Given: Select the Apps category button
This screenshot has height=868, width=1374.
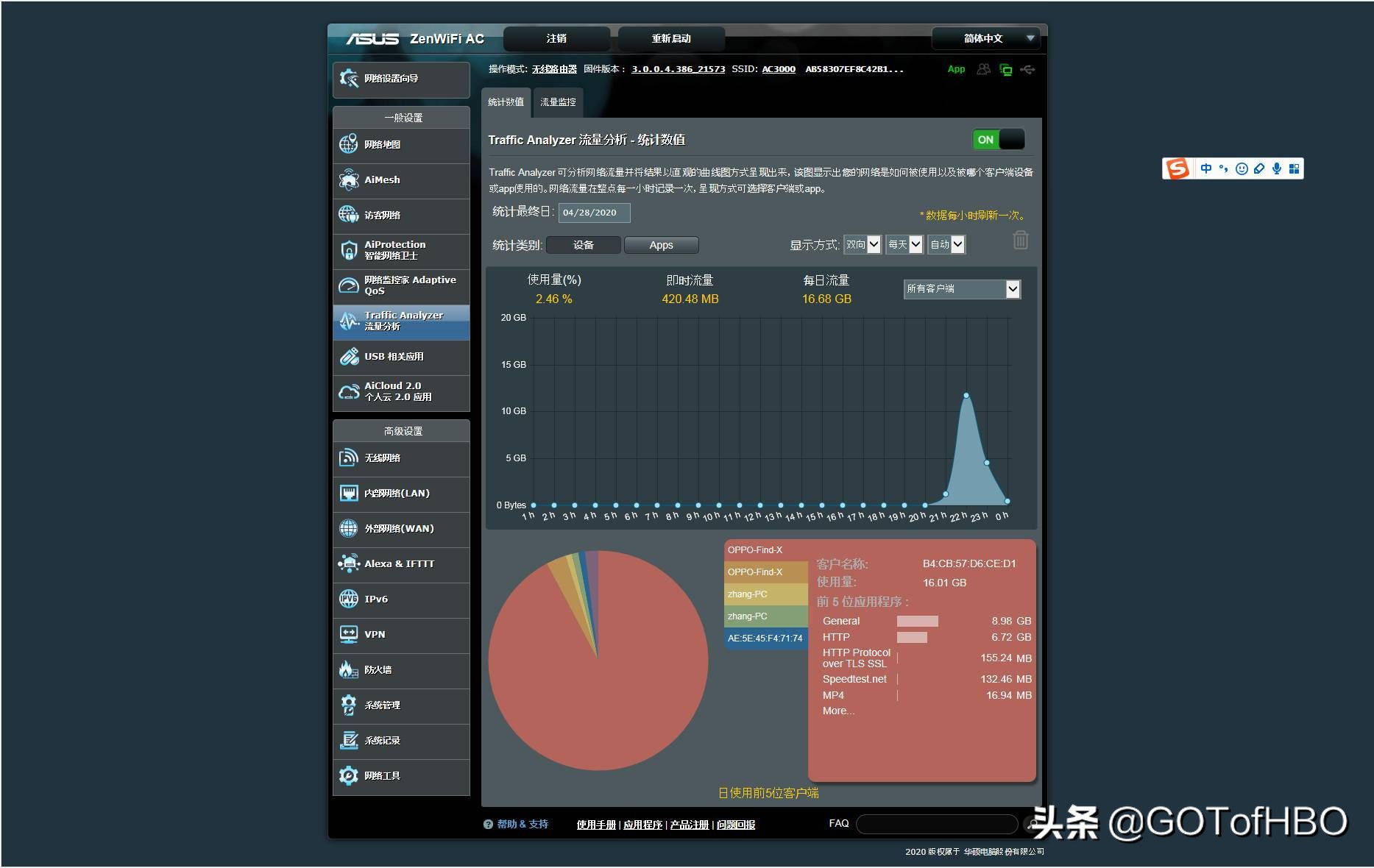Looking at the screenshot, I should [661, 245].
